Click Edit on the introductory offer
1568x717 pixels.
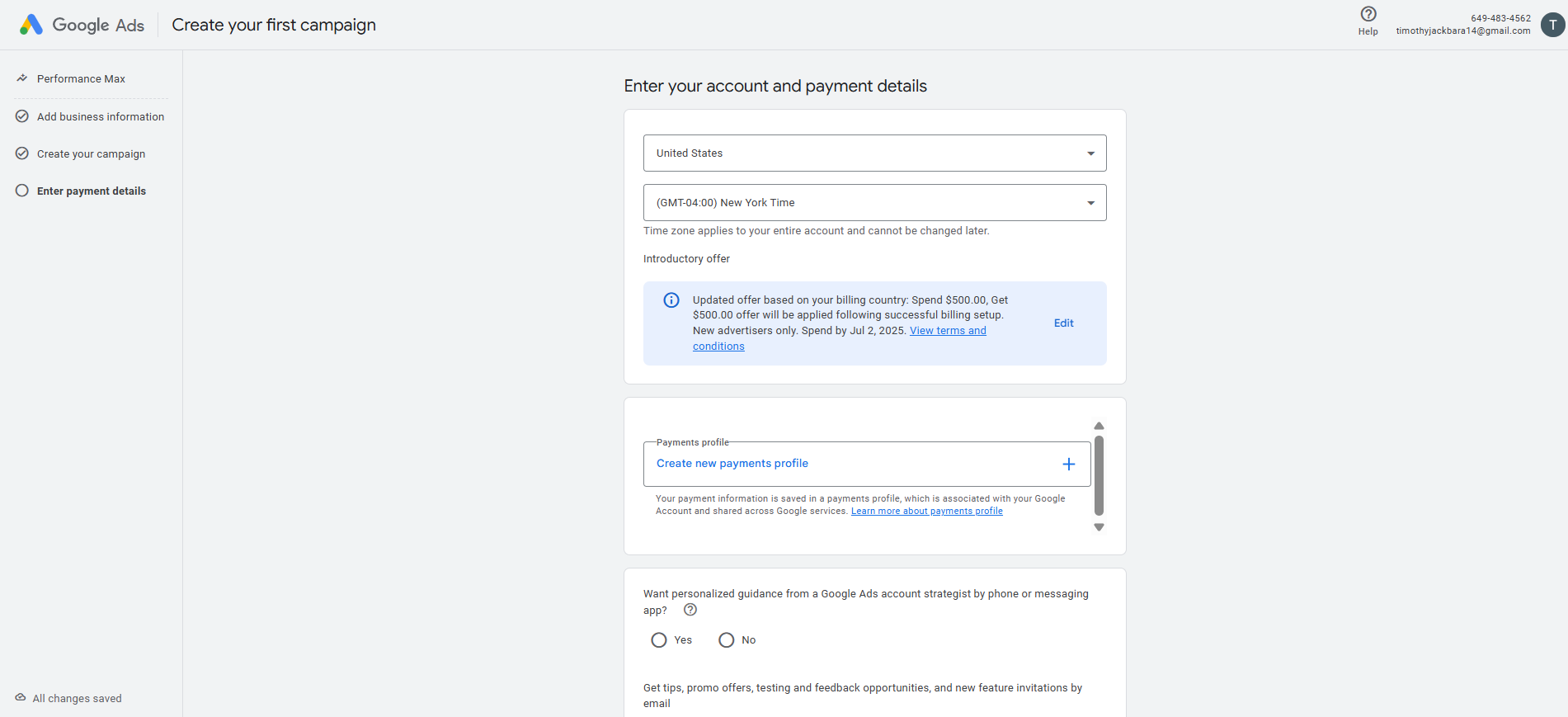(x=1063, y=323)
